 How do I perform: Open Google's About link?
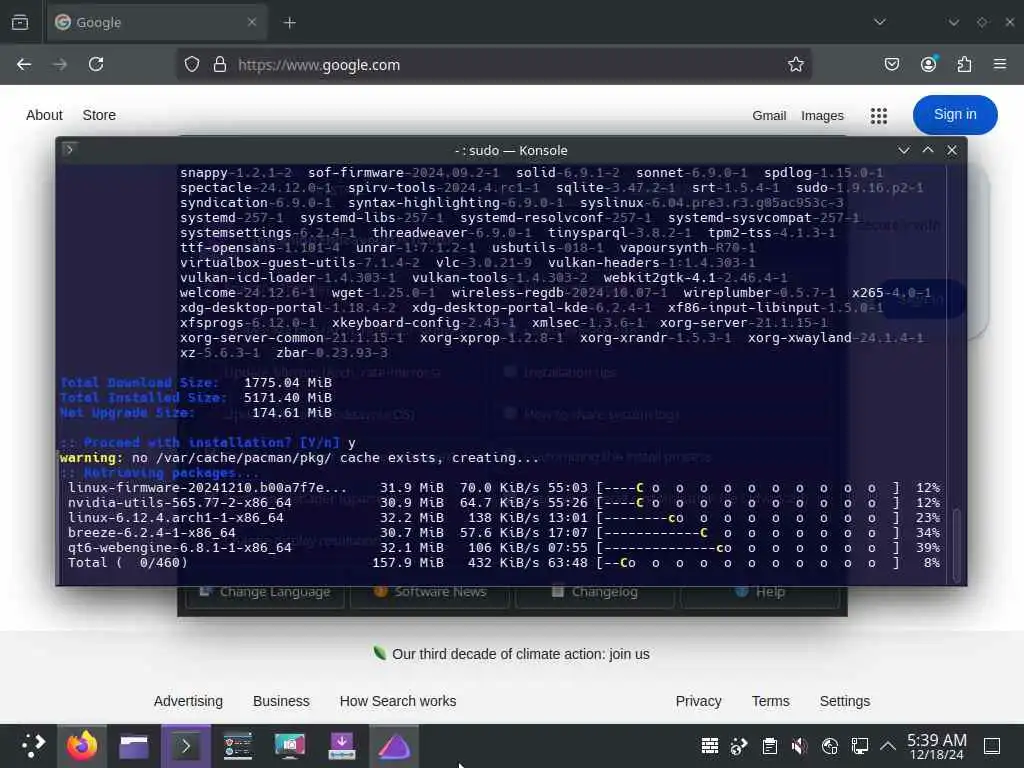(44, 115)
